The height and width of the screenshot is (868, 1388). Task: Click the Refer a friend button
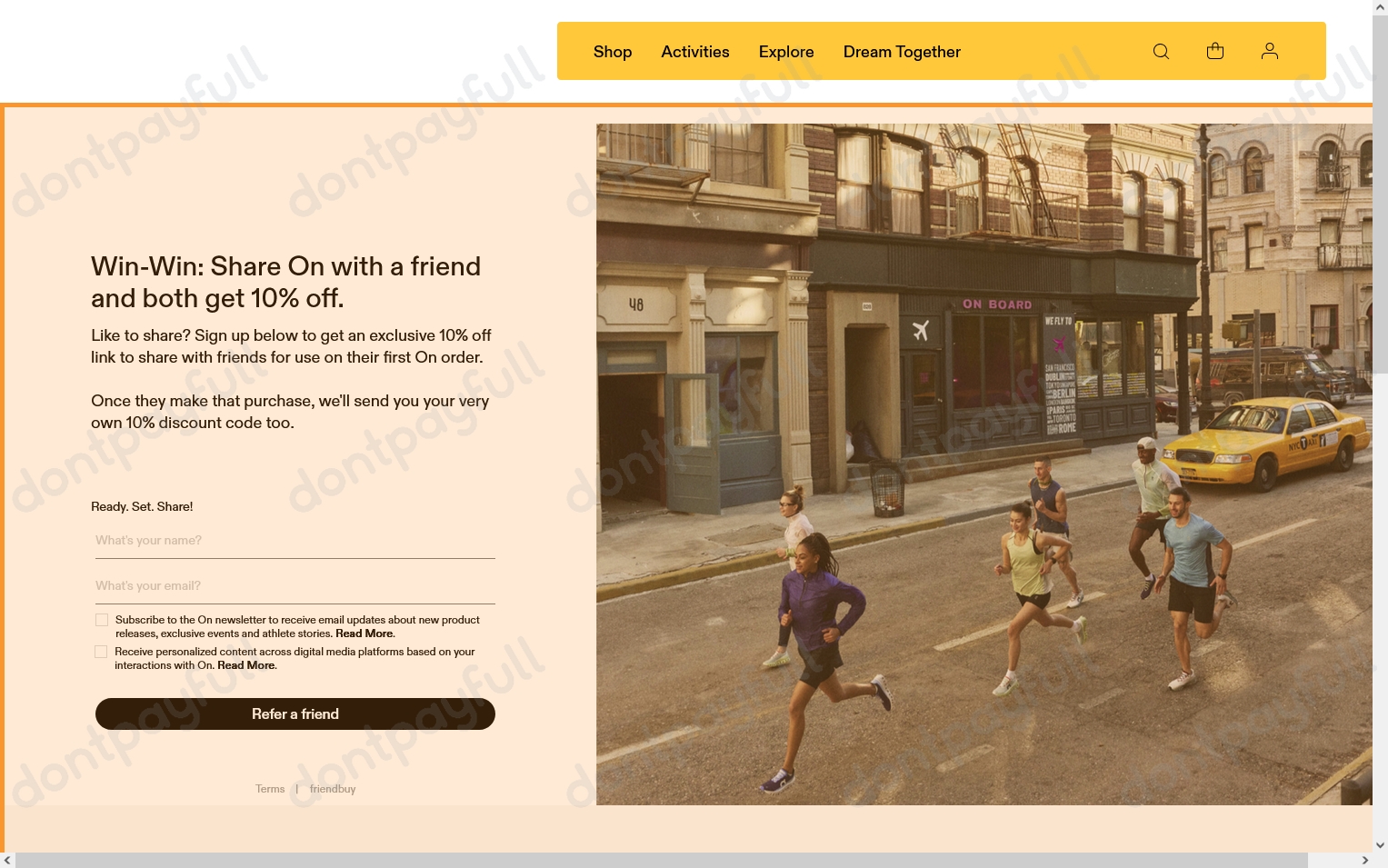coord(295,713)
